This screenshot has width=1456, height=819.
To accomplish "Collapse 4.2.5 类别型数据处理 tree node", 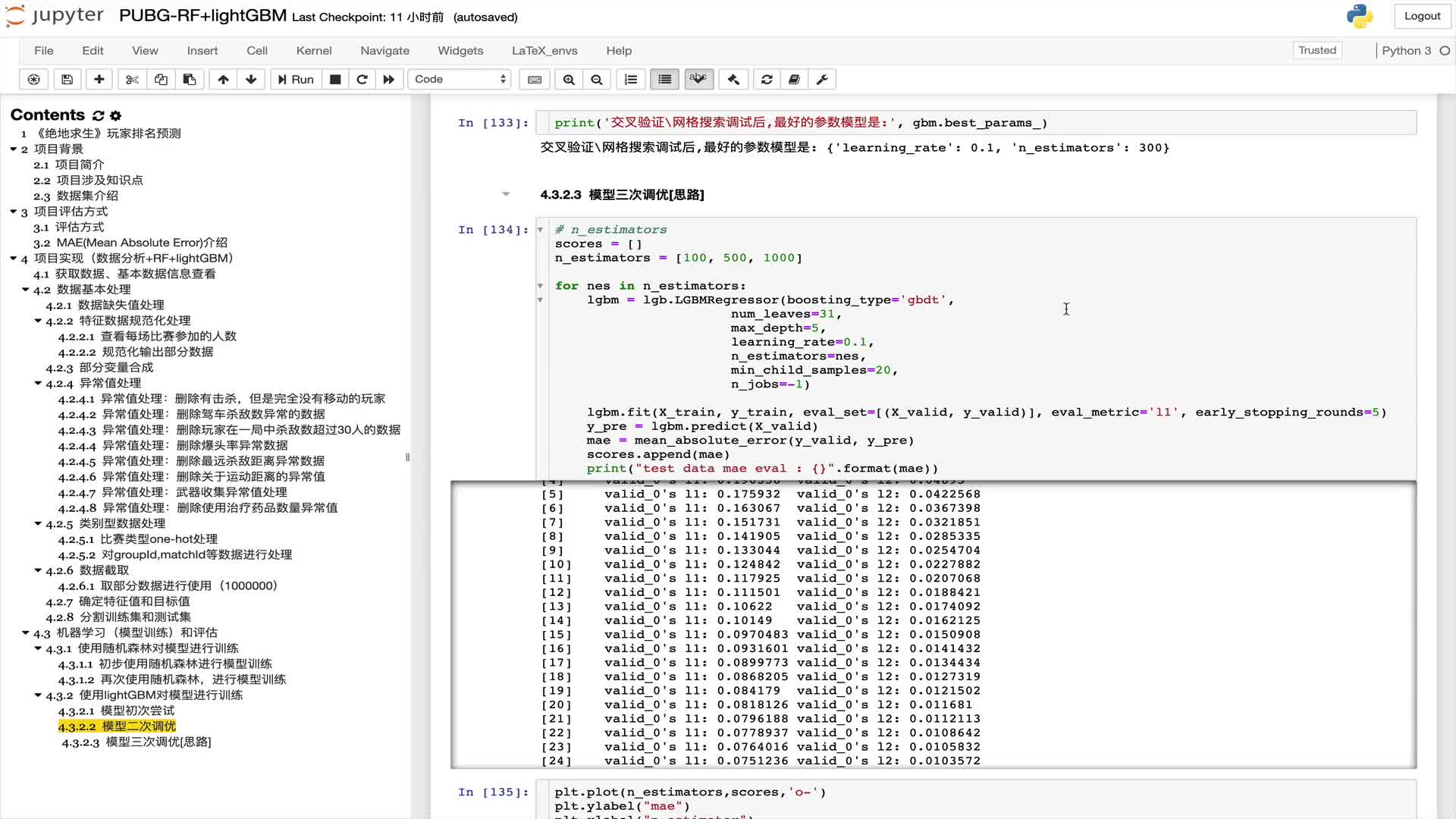I will tap(37, 523).
